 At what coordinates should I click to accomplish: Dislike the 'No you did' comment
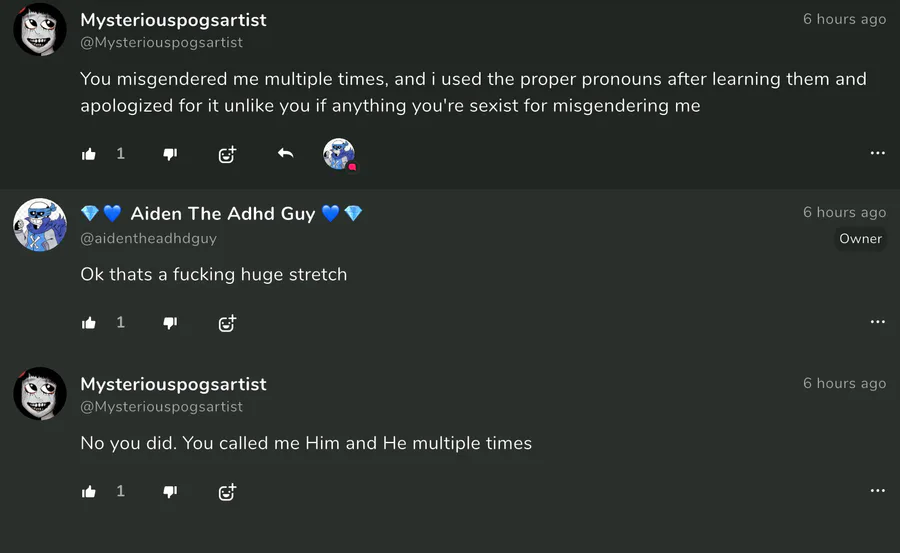click(x=170, y=491)
